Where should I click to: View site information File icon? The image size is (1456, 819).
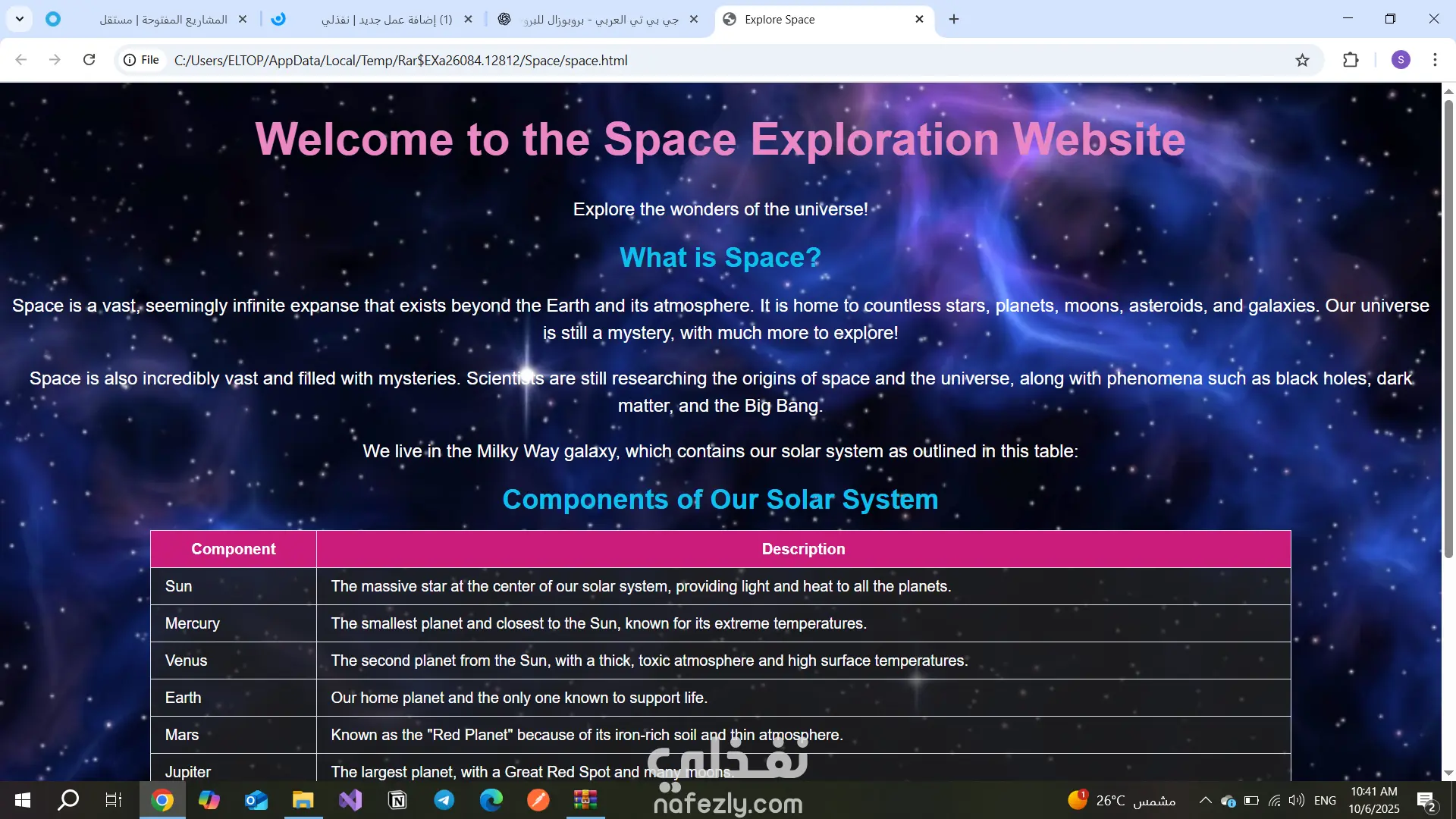click(x=142, y=60)
